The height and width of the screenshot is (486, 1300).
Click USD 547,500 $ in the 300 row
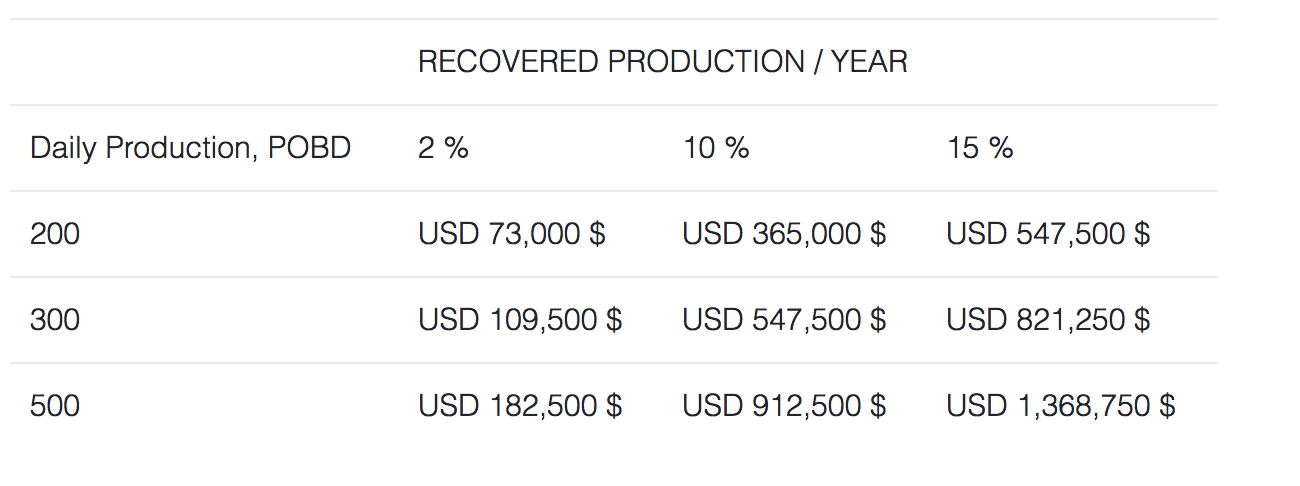pos(784,320)
